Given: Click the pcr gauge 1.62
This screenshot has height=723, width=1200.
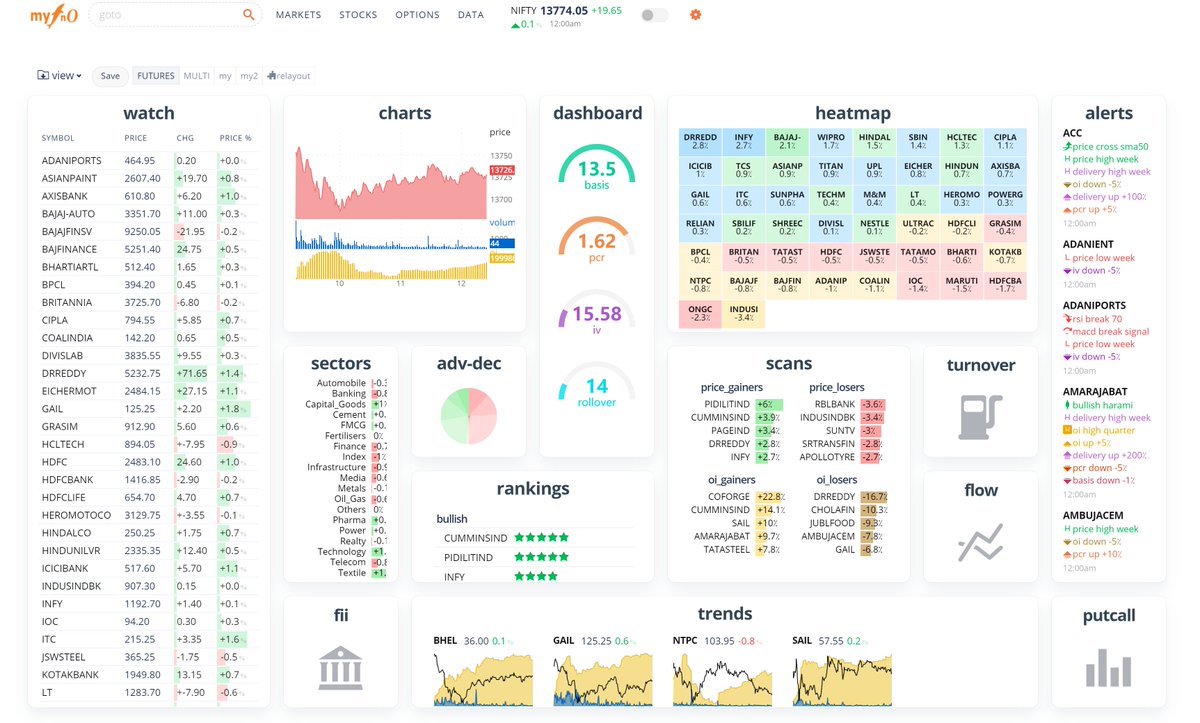Looking at the screenshot, I should 596,241.
